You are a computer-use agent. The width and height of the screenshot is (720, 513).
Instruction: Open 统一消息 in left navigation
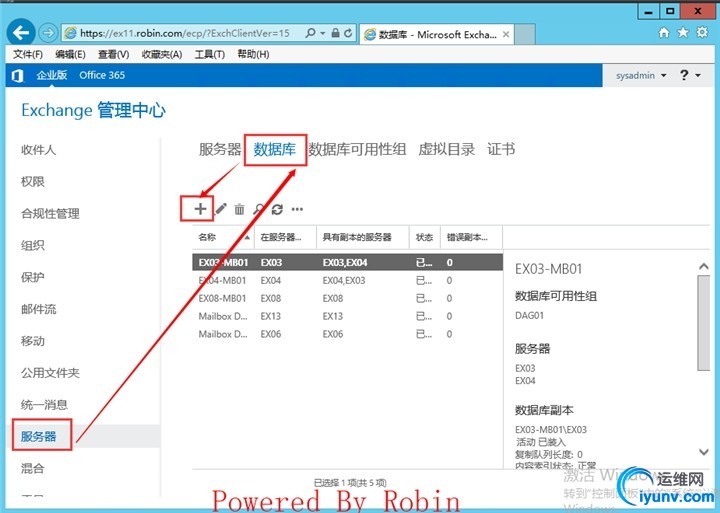point(45,405)
